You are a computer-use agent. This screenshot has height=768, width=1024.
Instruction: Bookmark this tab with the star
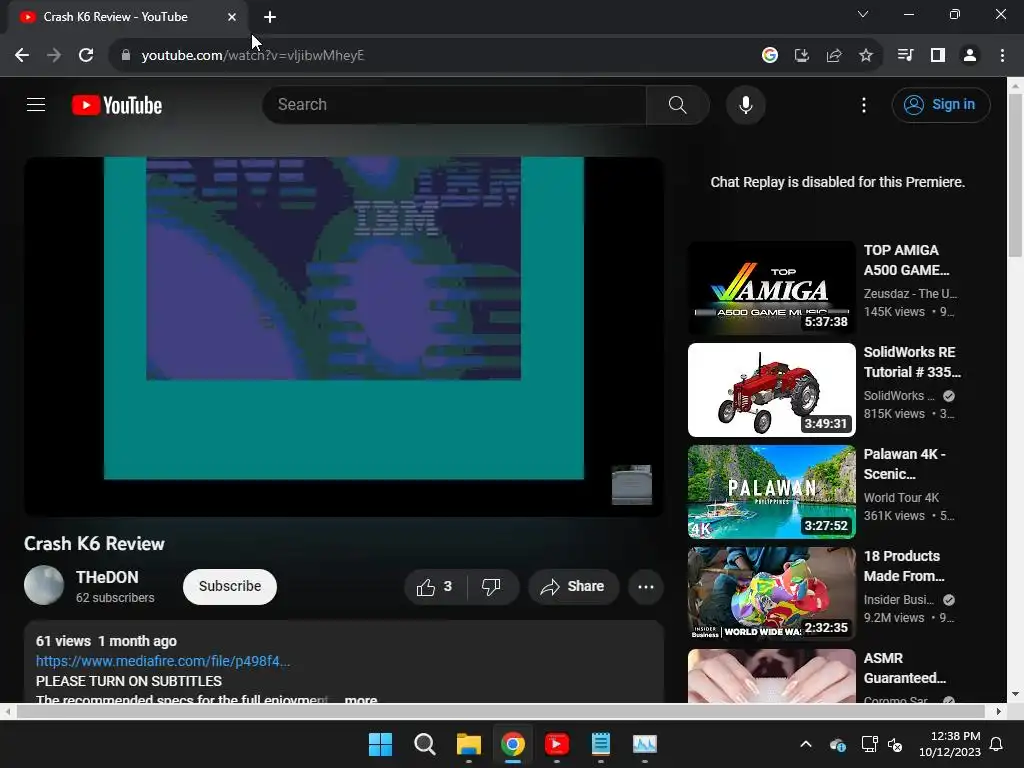[866, 56]
